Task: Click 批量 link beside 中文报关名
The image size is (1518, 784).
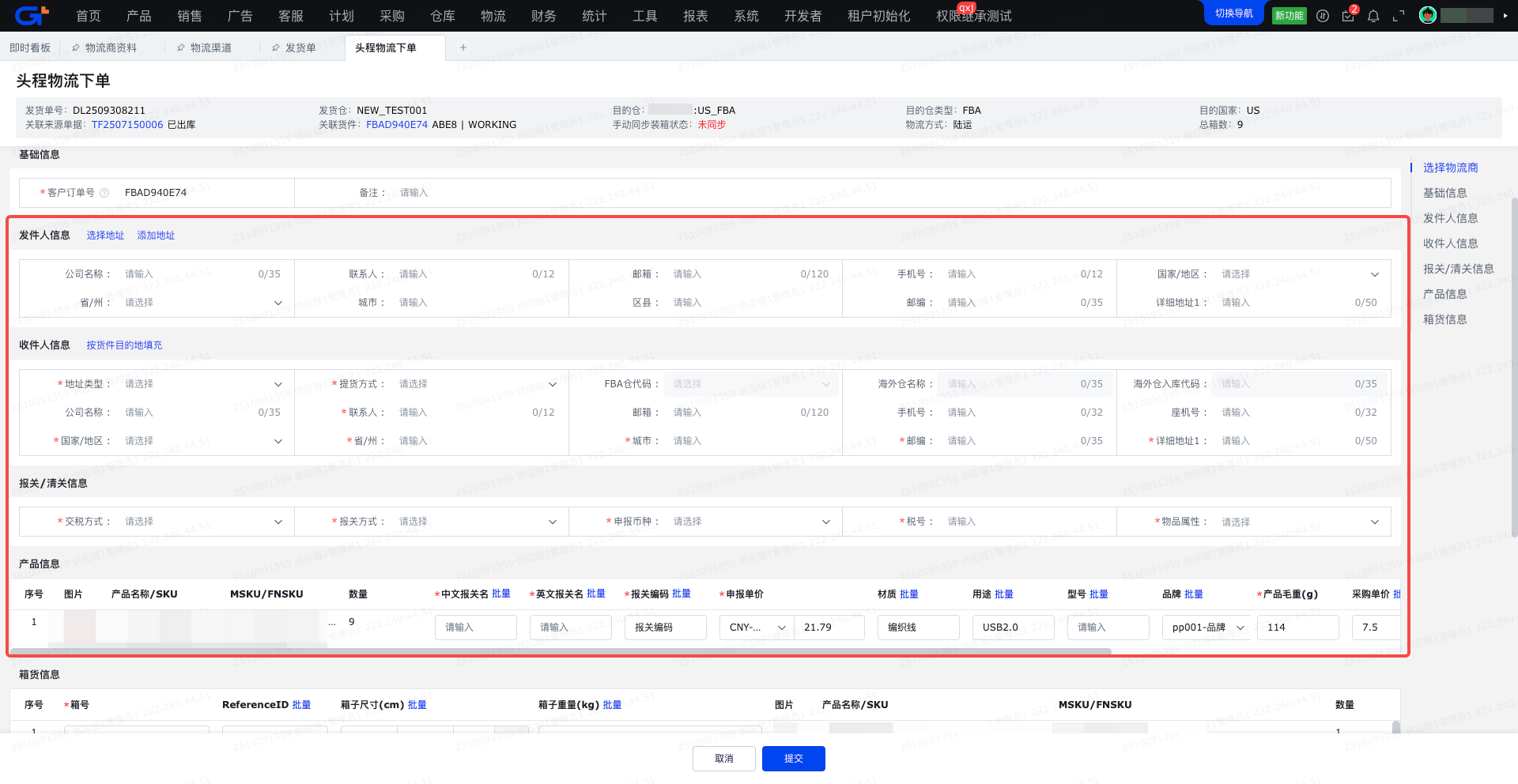Action: (x=501, y=594)
